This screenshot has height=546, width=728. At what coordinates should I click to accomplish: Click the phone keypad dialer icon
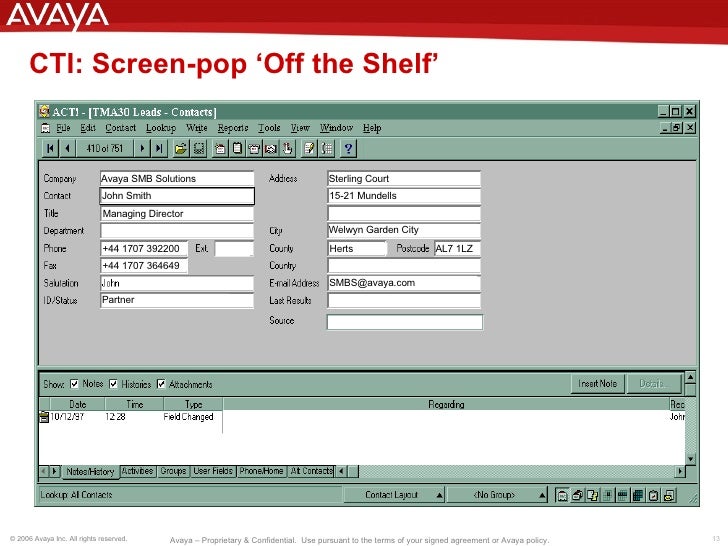coord(327,149)
